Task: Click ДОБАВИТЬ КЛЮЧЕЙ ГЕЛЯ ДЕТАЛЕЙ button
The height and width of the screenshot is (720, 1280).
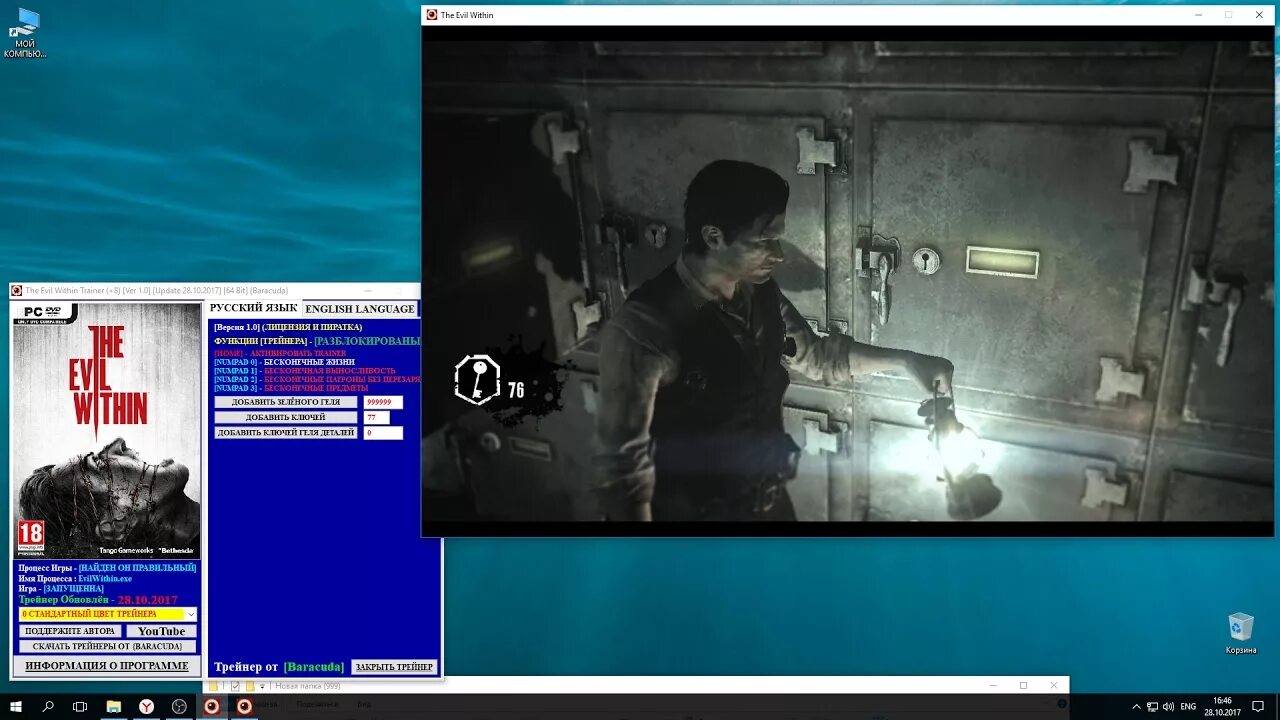Action: click(285, 433)
